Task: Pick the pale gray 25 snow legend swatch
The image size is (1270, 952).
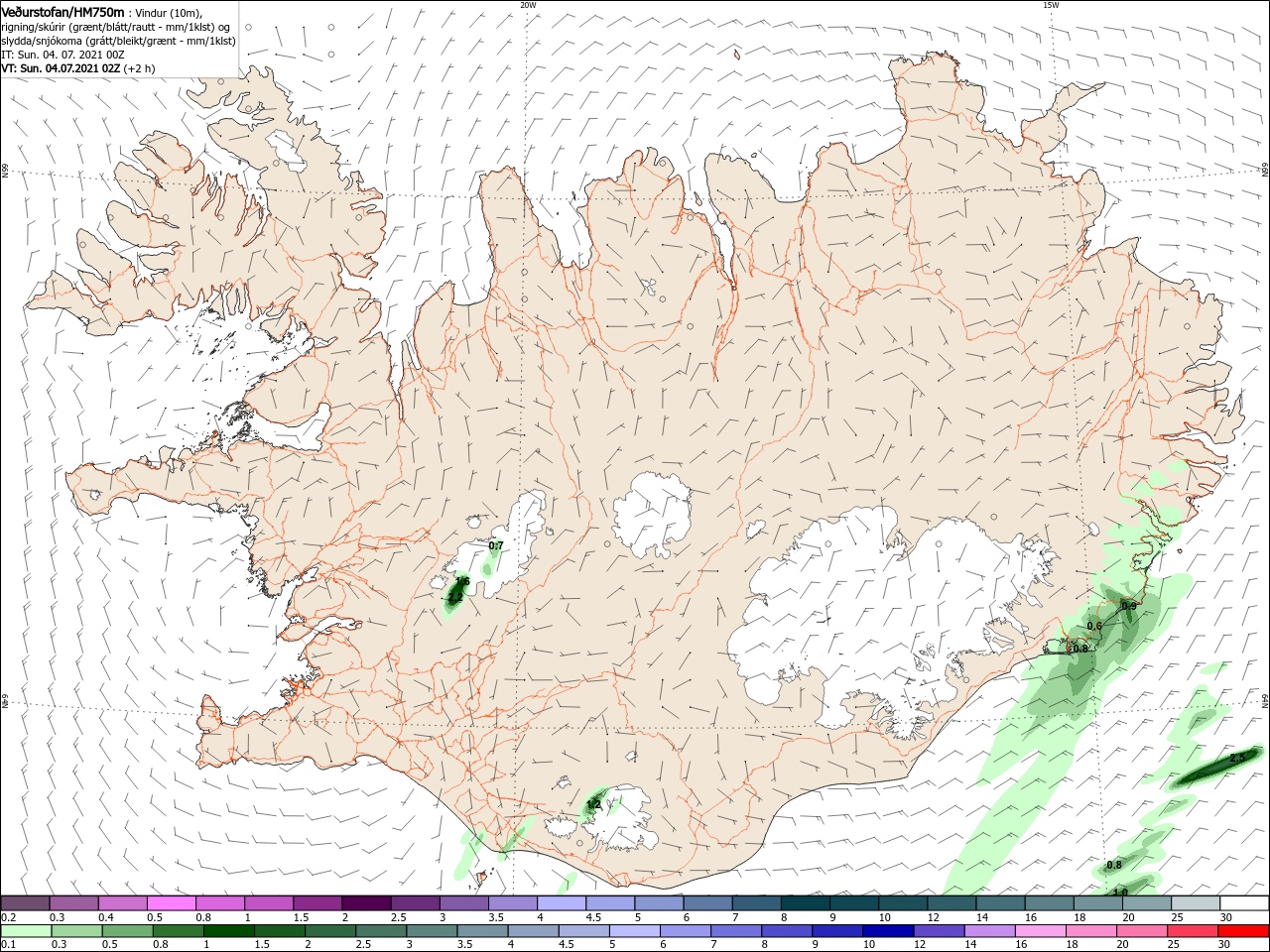Action: click(x=1196, y=903)
